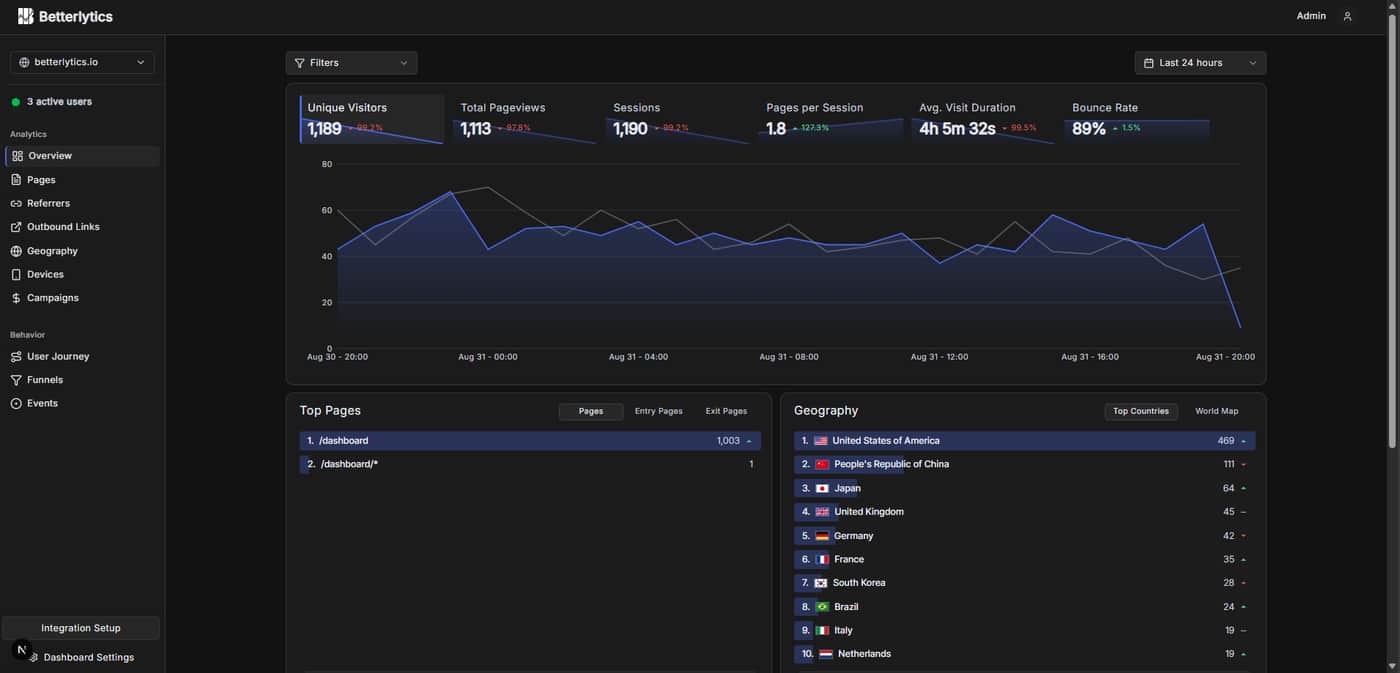Click the United Kingdom flag icon
Screen dimensions: 1400x673
point(823,512)
